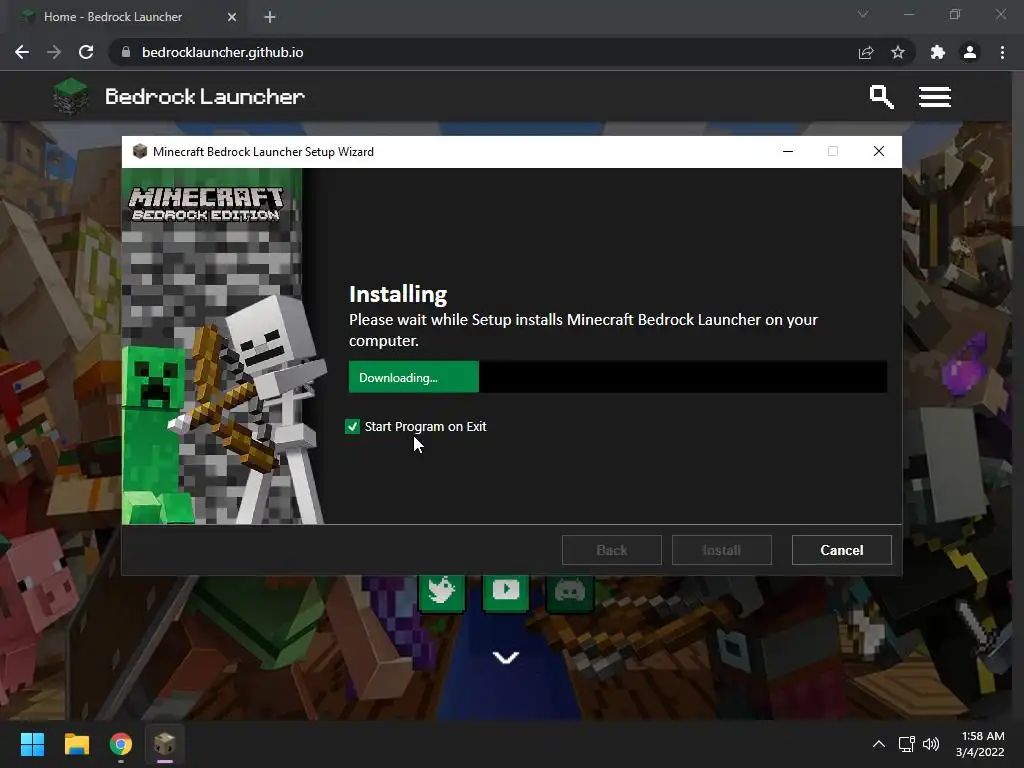Open the Twitter social link

(x=441, y=591)
